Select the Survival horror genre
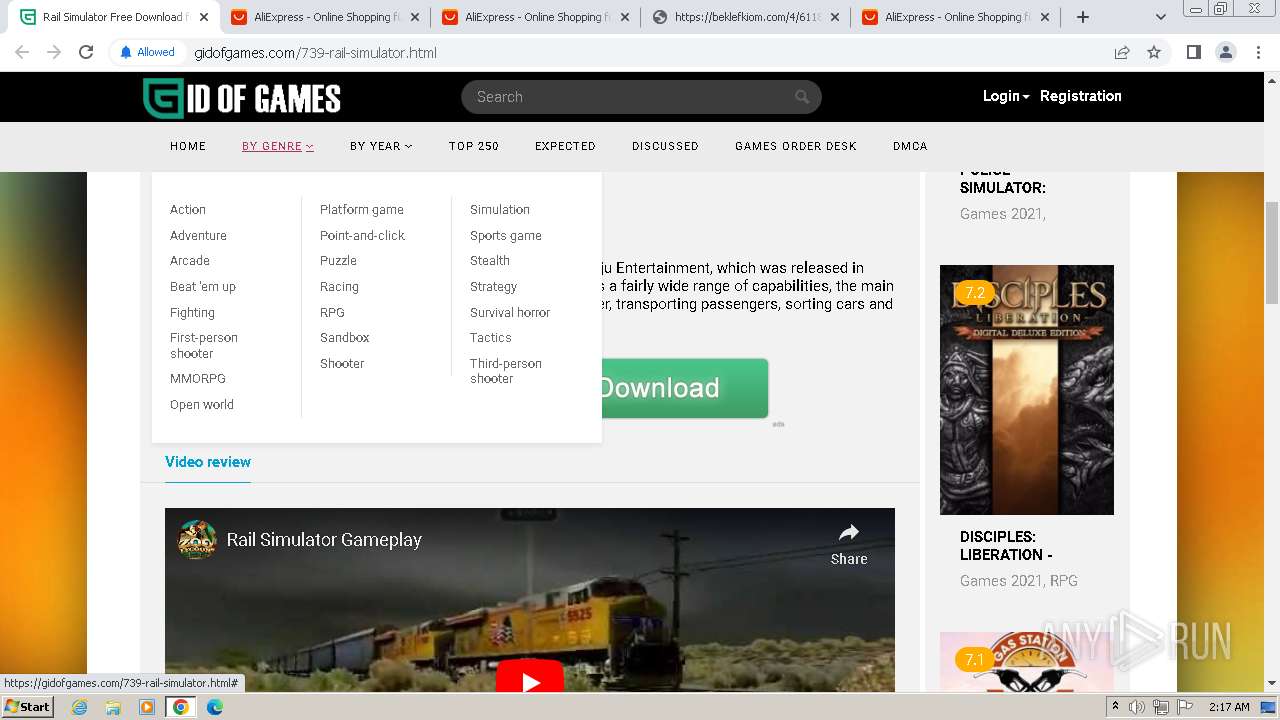The height and width of the screenshot is (720, 1280). 510,312
